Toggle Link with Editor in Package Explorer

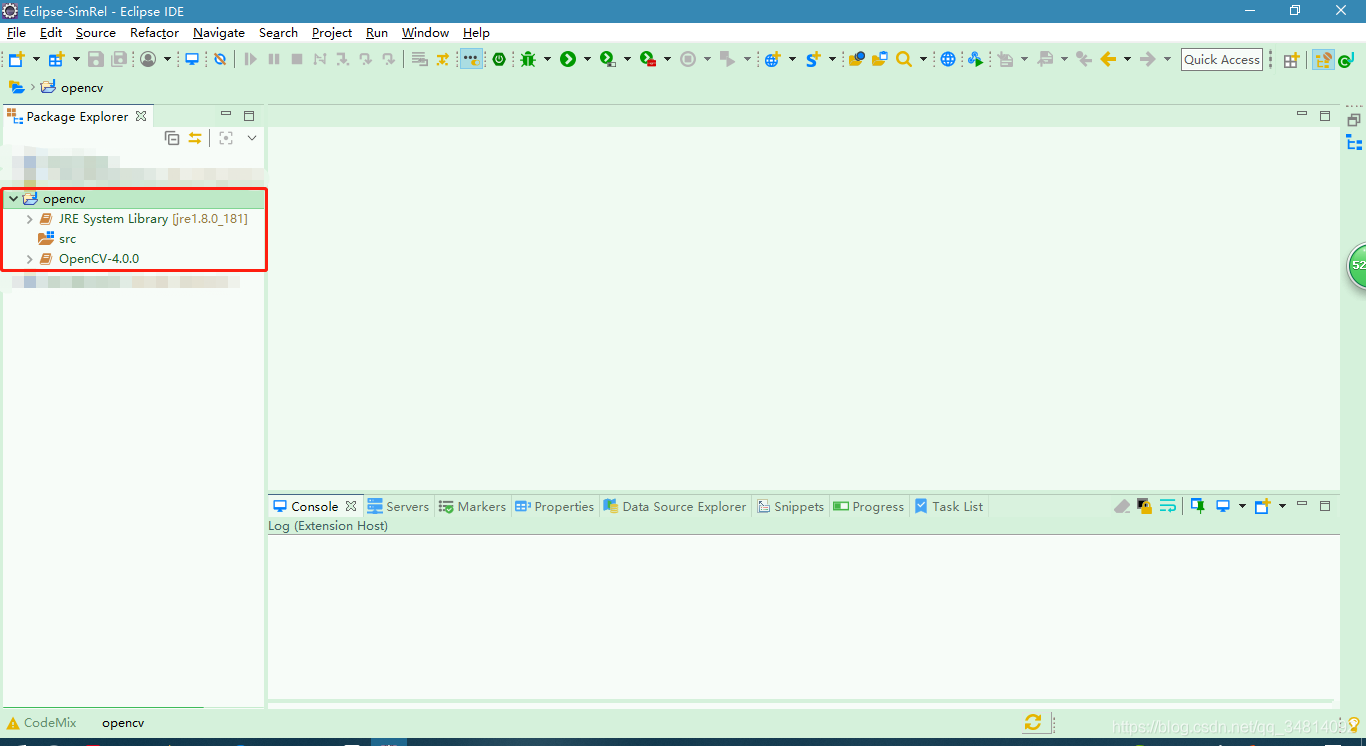196,138
